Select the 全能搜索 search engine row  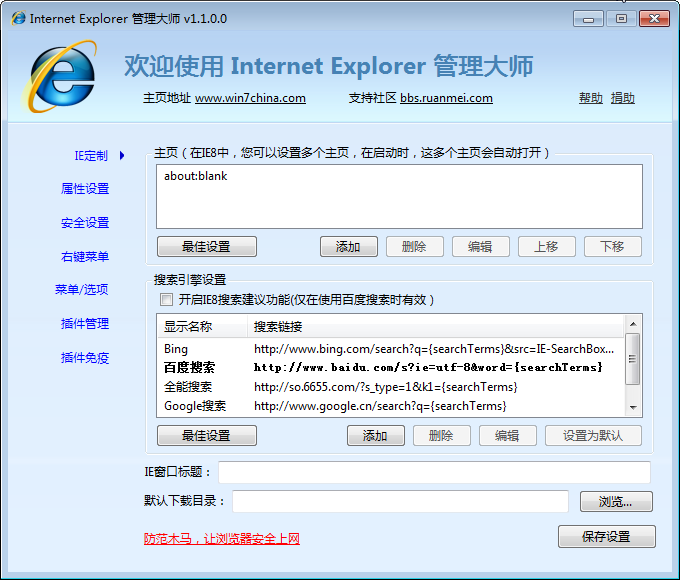point(390,387)
